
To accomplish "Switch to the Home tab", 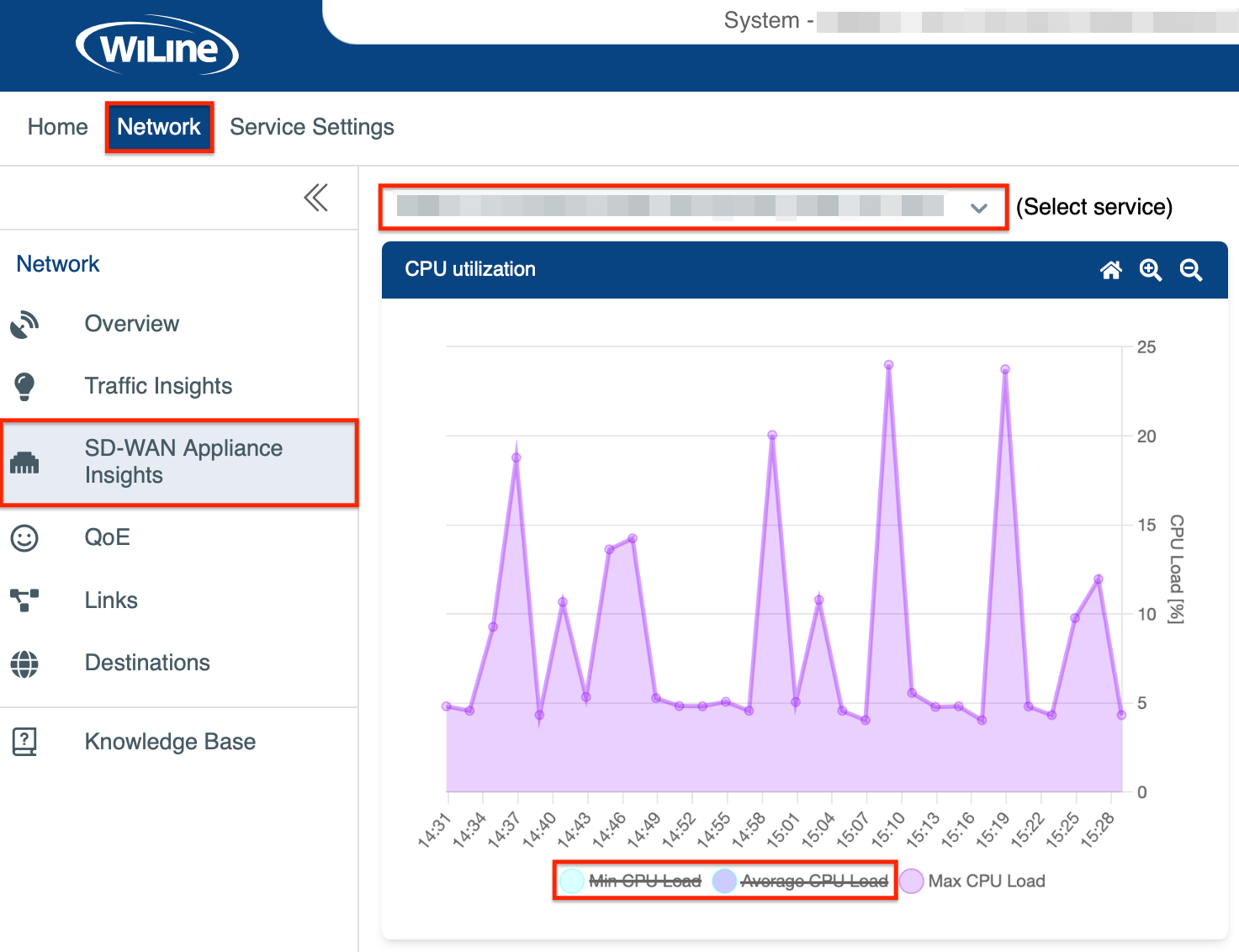I will pos(57,127).
